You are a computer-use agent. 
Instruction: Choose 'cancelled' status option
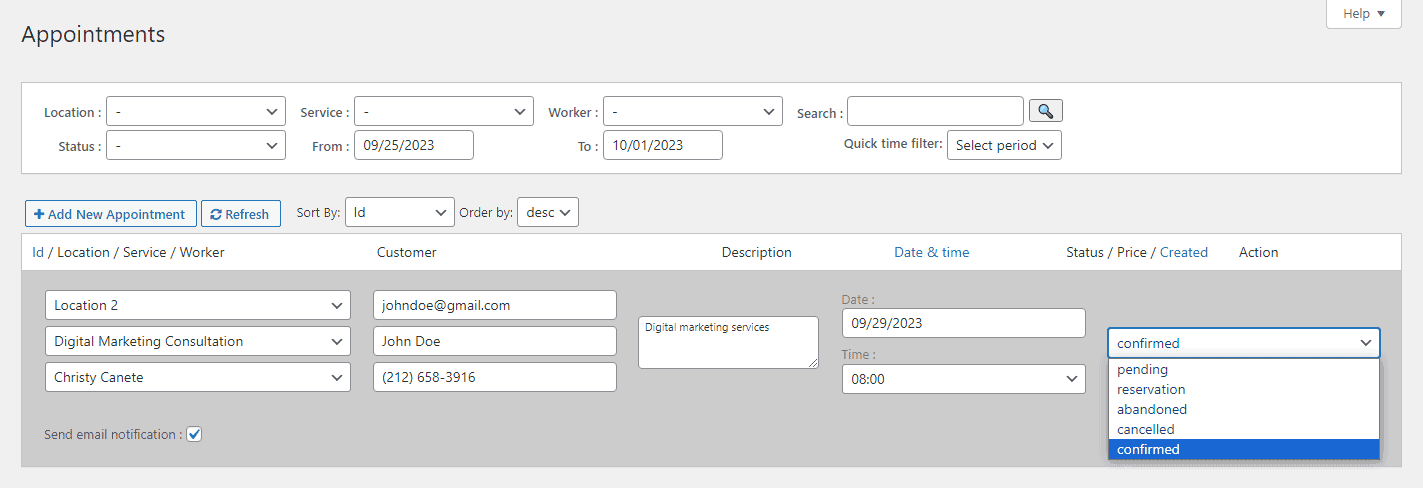[1146, 430]
